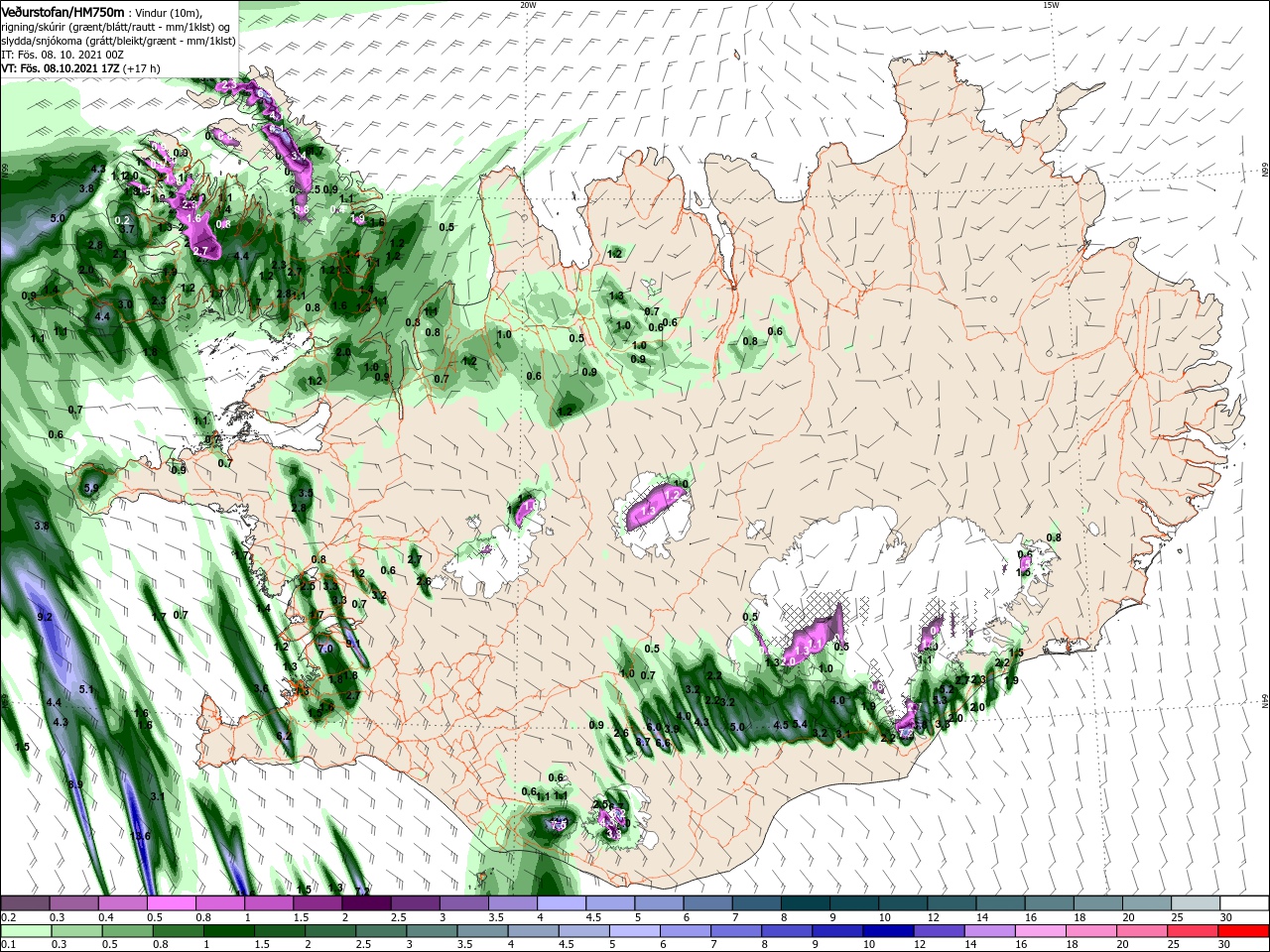
Task: Click upper legend swatch between 20 and 25
Action: tap(1146, 902)
